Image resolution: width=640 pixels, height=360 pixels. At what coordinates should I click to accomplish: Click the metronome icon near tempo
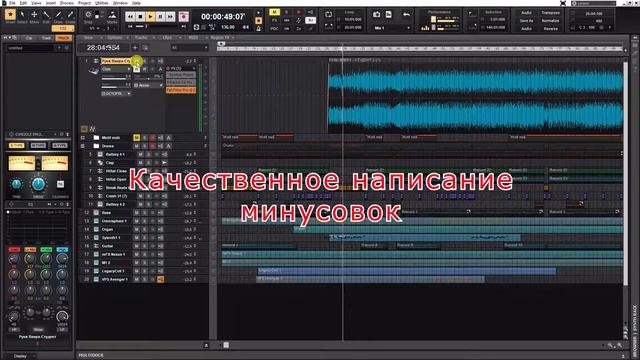pyautogui.click(x=258, y=28)
